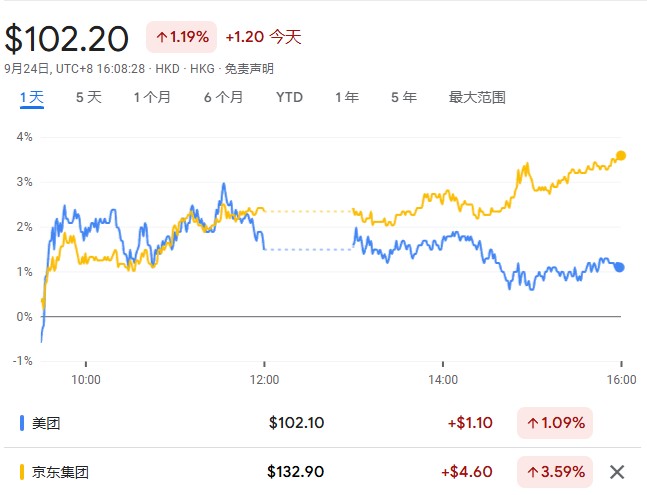Show the 1年 chart range
Image resolution: width=647 pixels, height=495 pixels.
tap(347, 97)
